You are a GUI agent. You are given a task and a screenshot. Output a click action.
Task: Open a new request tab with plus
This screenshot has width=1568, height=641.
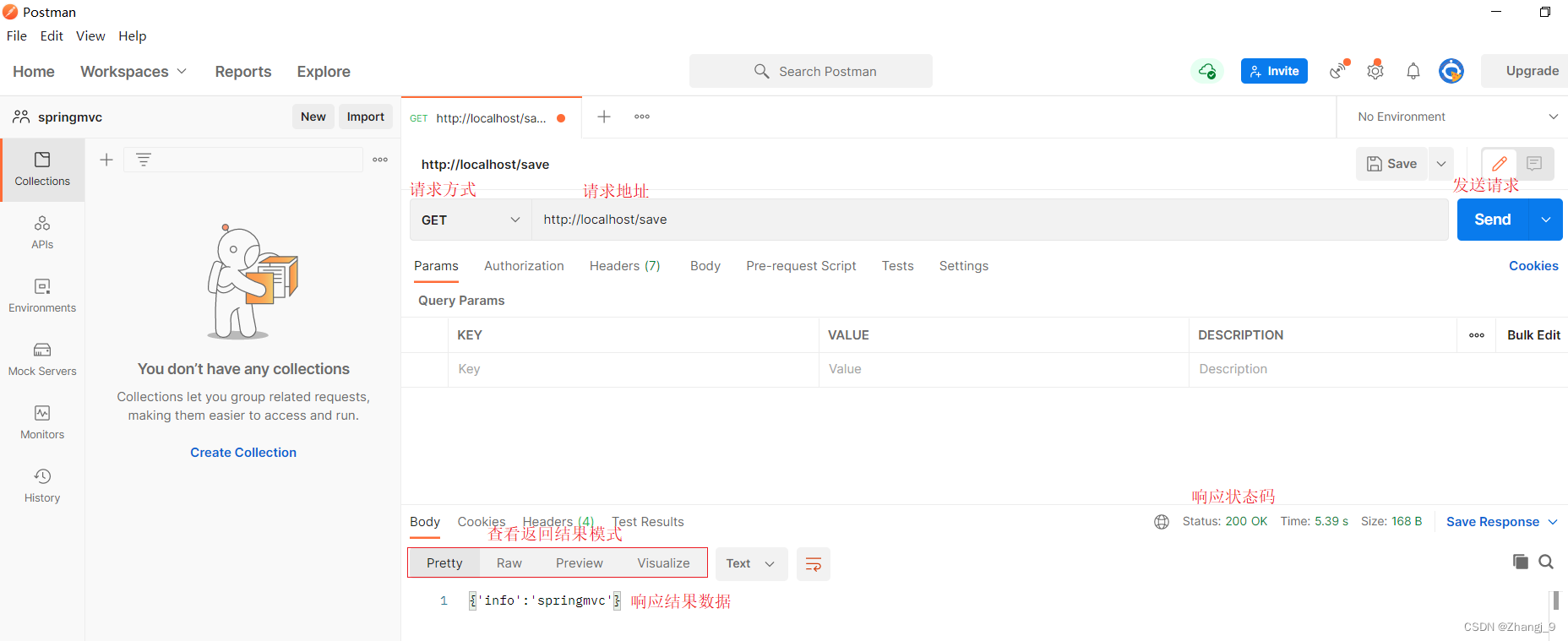[604, 117]
